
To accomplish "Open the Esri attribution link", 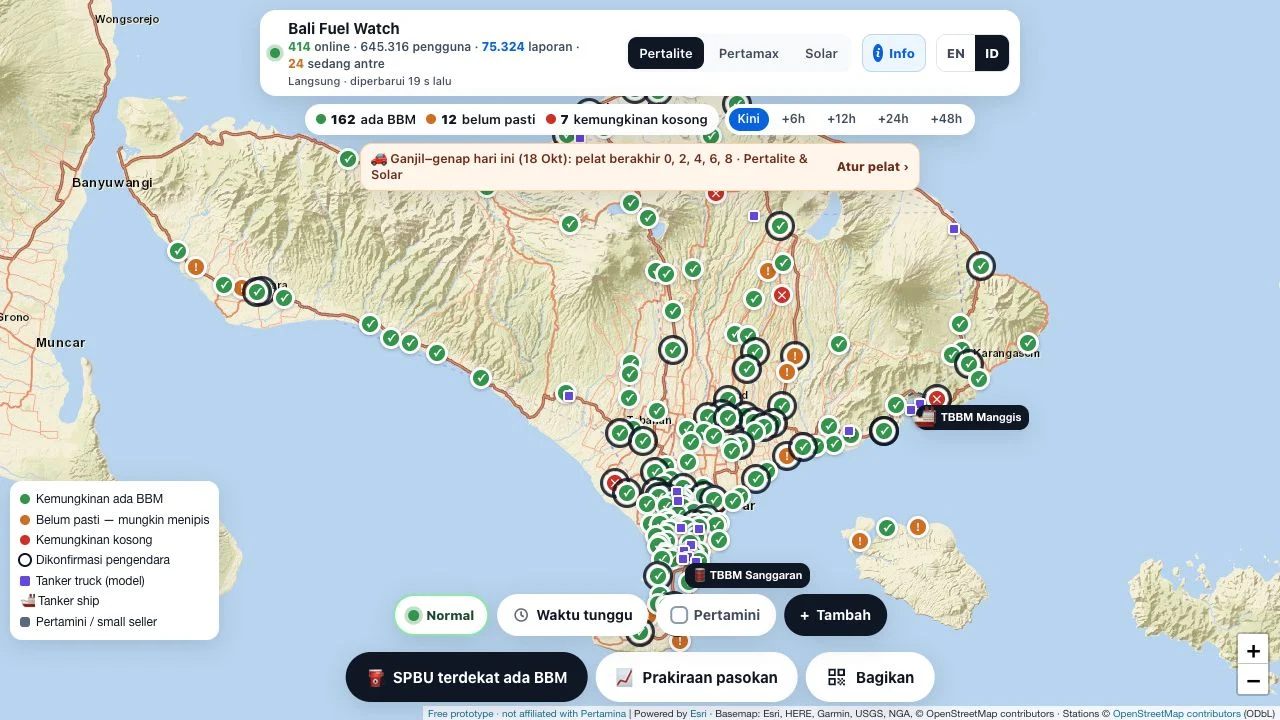I will point(698,714).
